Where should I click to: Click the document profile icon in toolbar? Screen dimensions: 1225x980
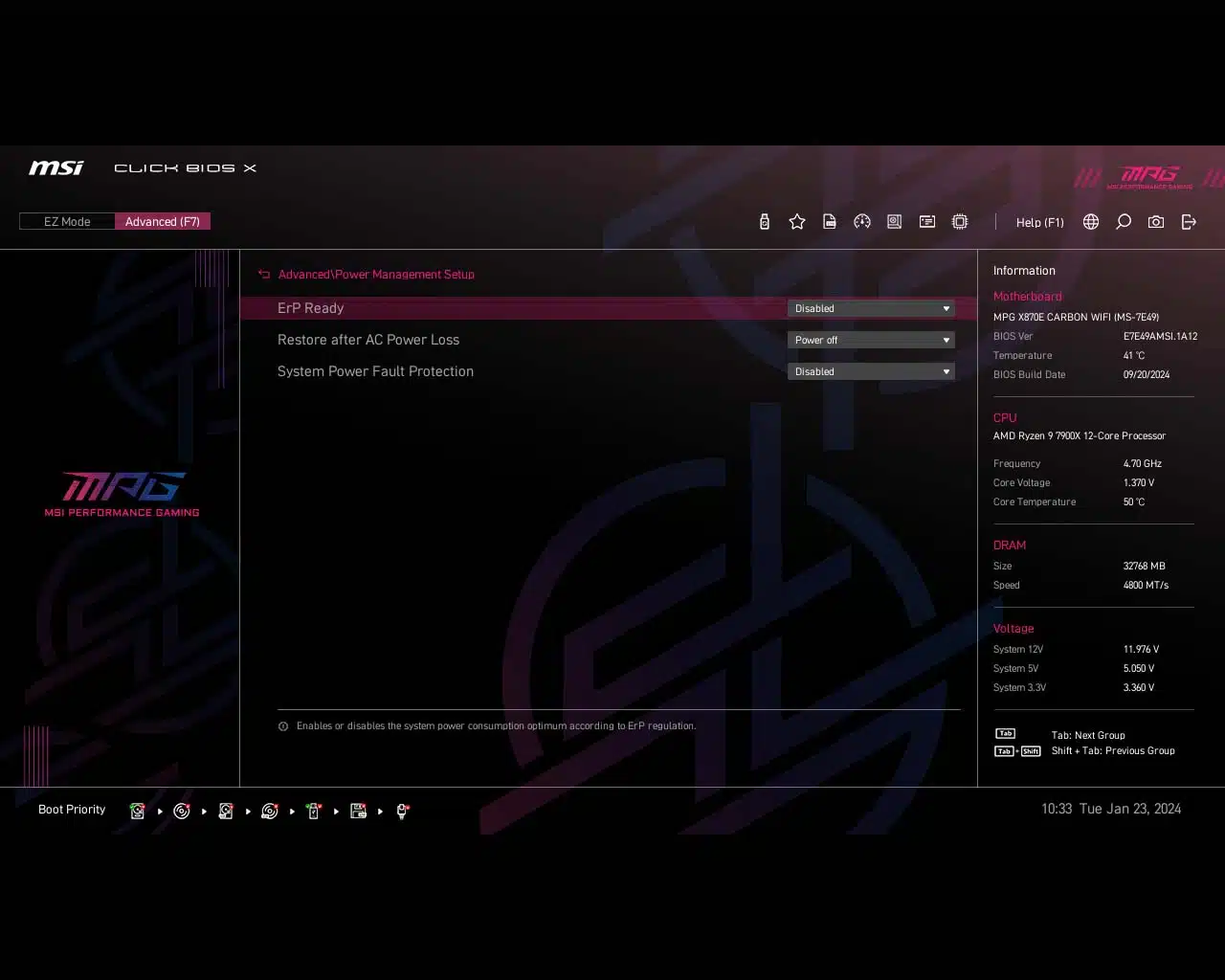[830, 222]
